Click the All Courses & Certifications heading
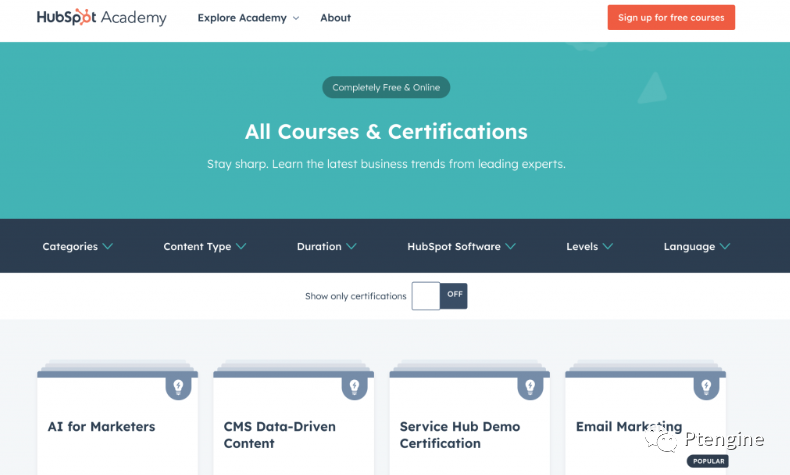Viewport: 790px width, 475px height. (386, 131)
